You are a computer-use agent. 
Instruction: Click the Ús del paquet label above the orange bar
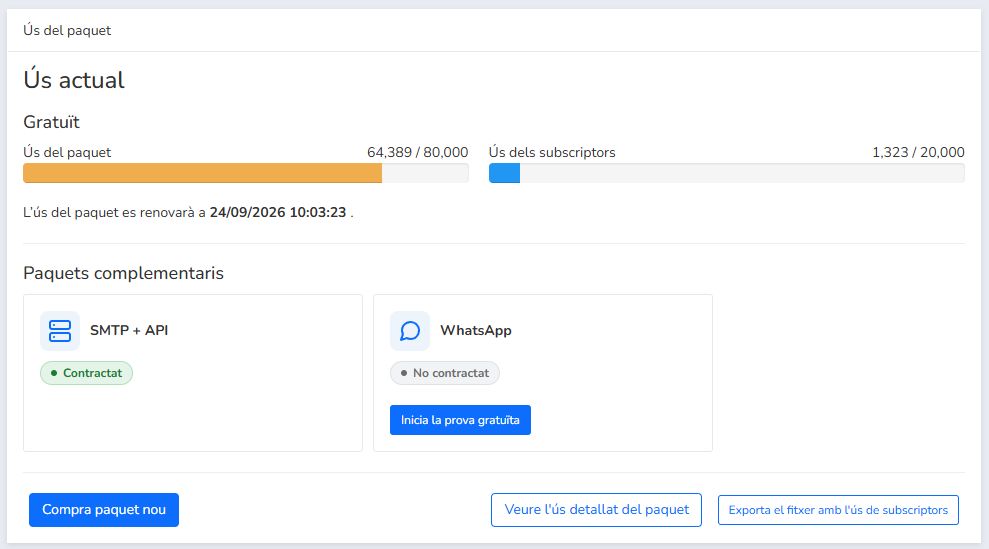click(x=67, y=152)
